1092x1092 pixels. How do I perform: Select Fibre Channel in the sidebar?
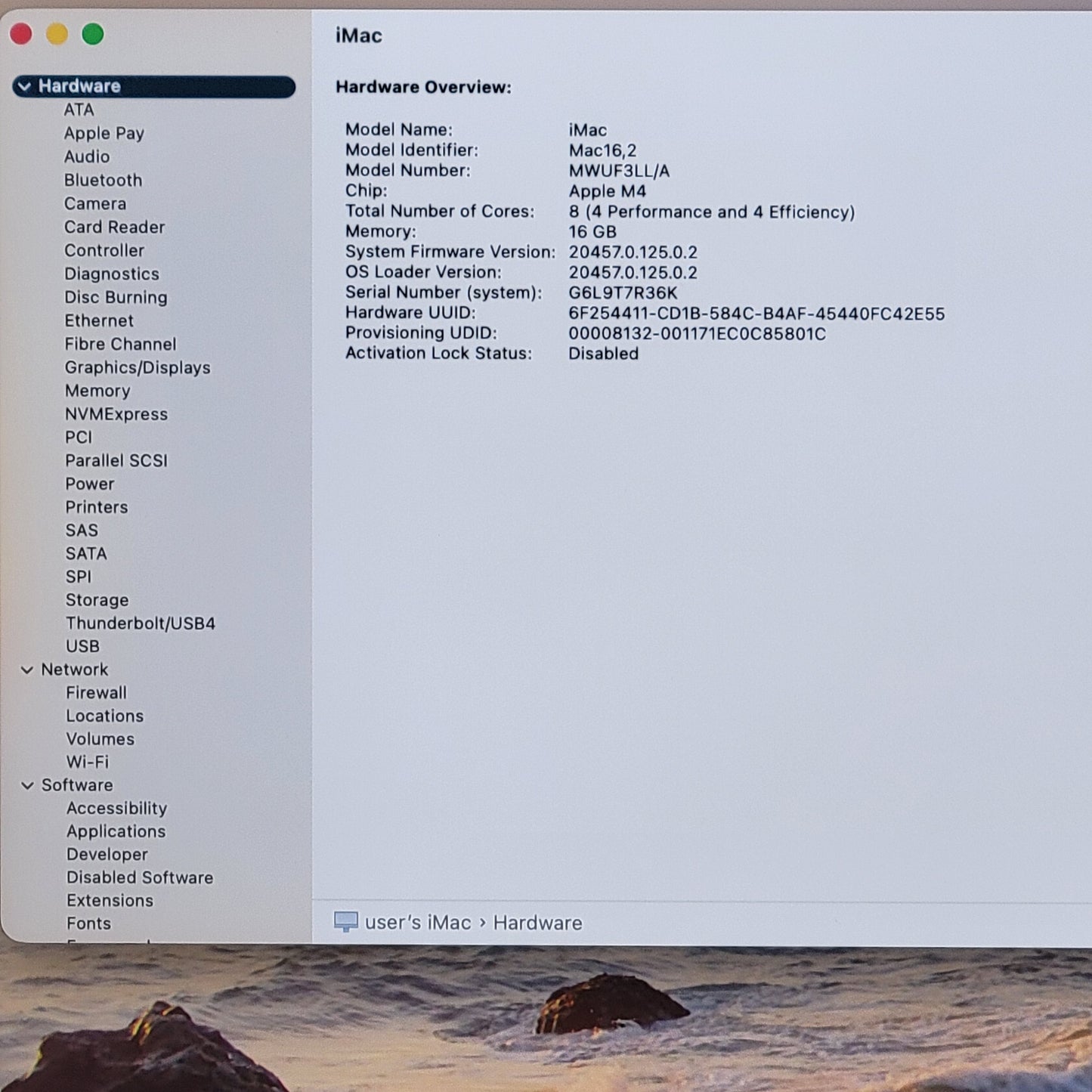coord(120,344)
